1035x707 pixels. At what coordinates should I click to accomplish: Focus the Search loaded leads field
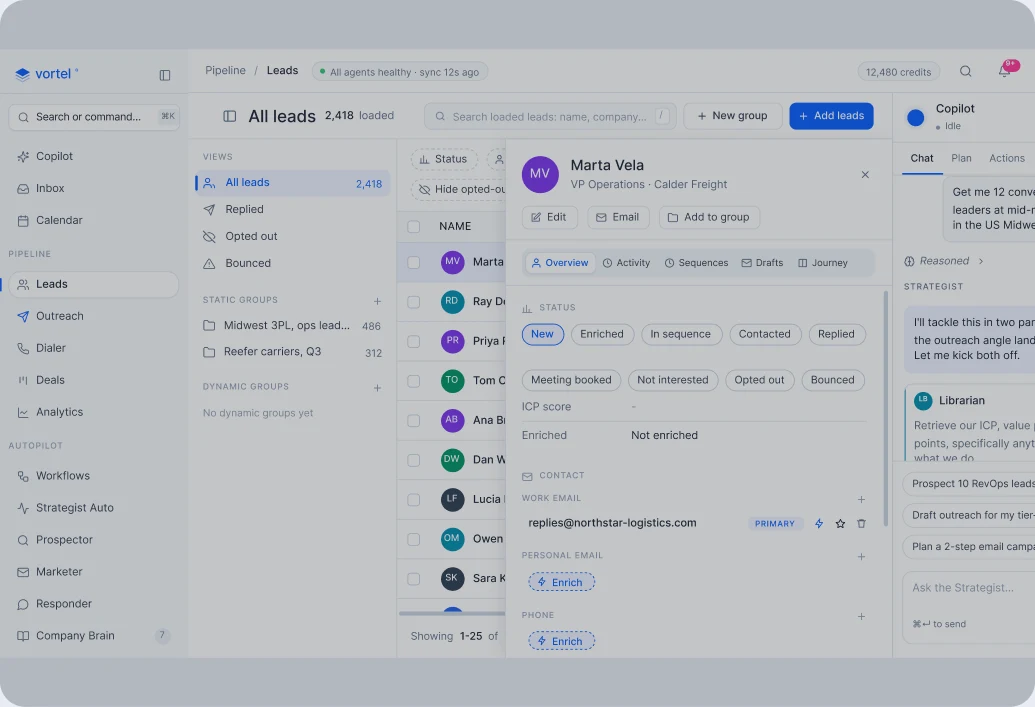click(x=550, y=117)
